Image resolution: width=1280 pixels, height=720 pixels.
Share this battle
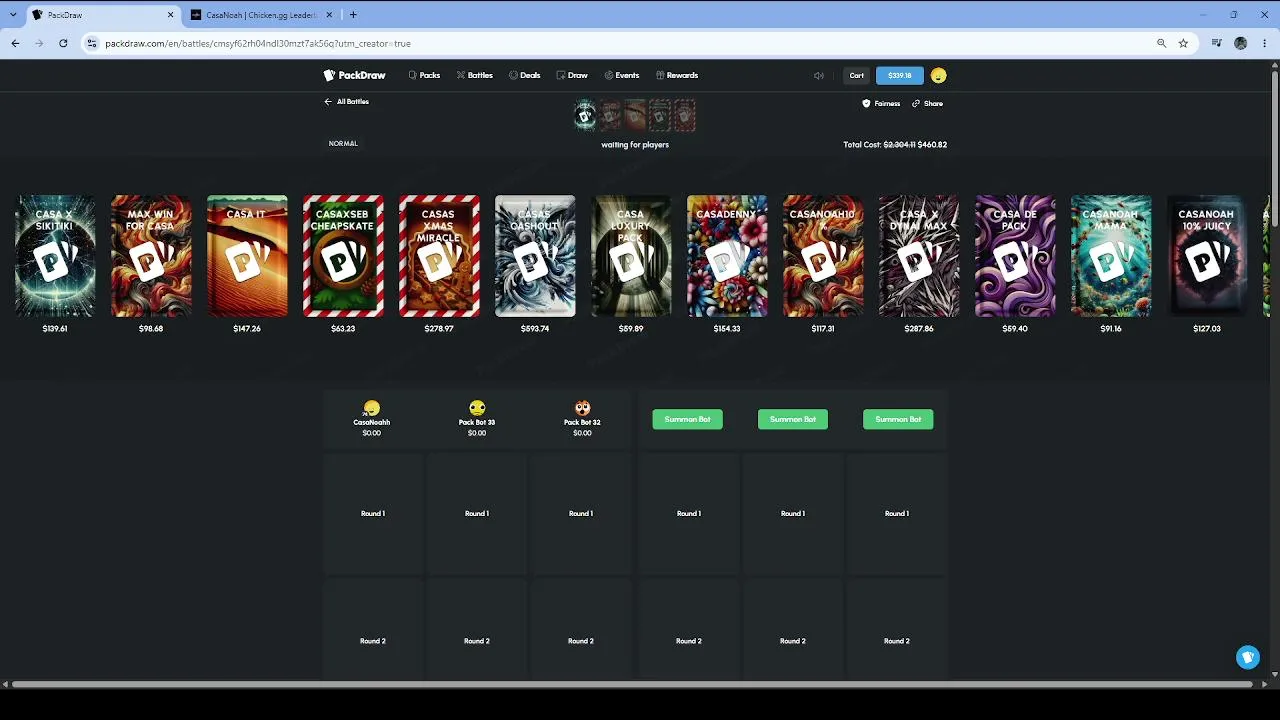tap(927, 103)
